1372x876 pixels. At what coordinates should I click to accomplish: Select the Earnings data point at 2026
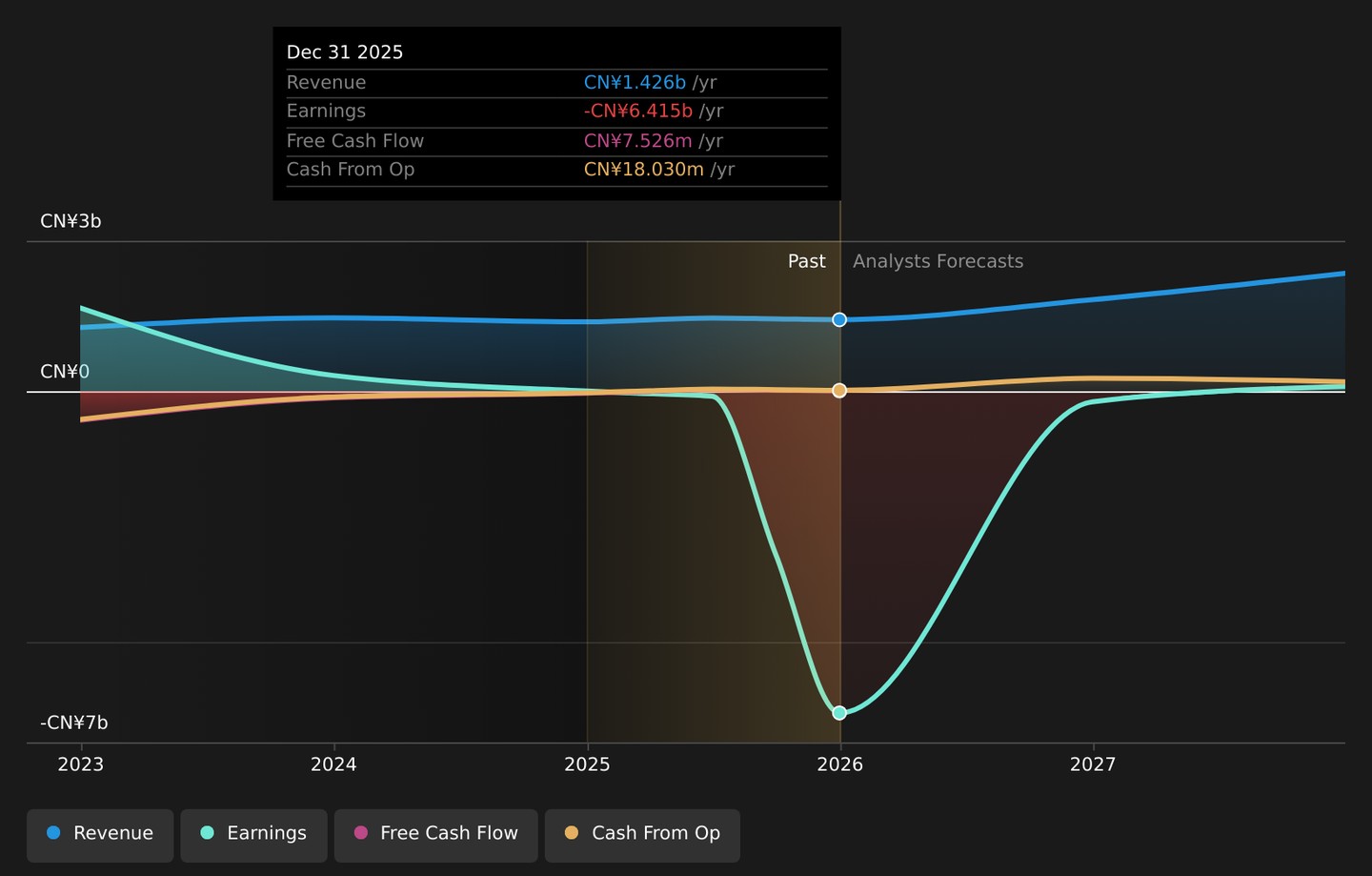[x=839, y=713]
